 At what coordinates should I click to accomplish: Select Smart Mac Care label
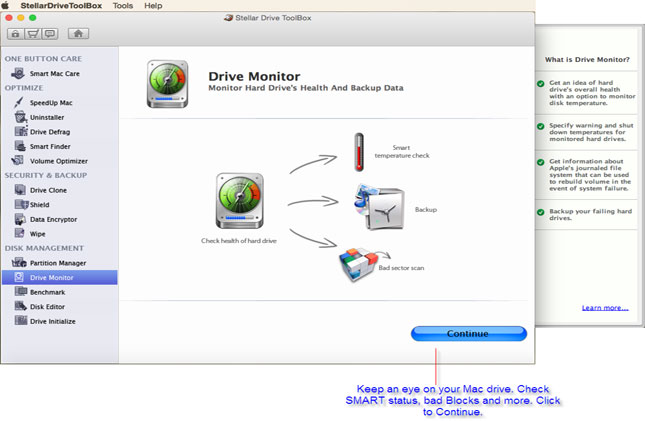(x=55, y=74)
